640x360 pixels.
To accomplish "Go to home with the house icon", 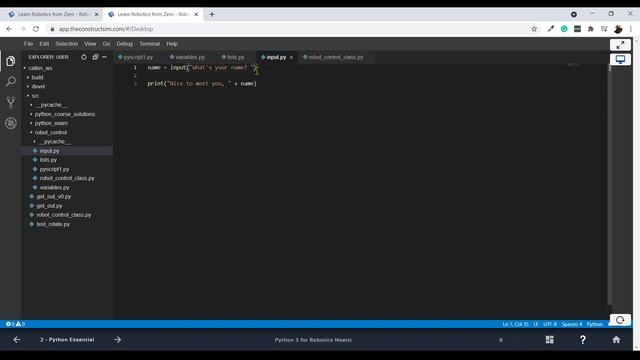I will coord(616,340).
